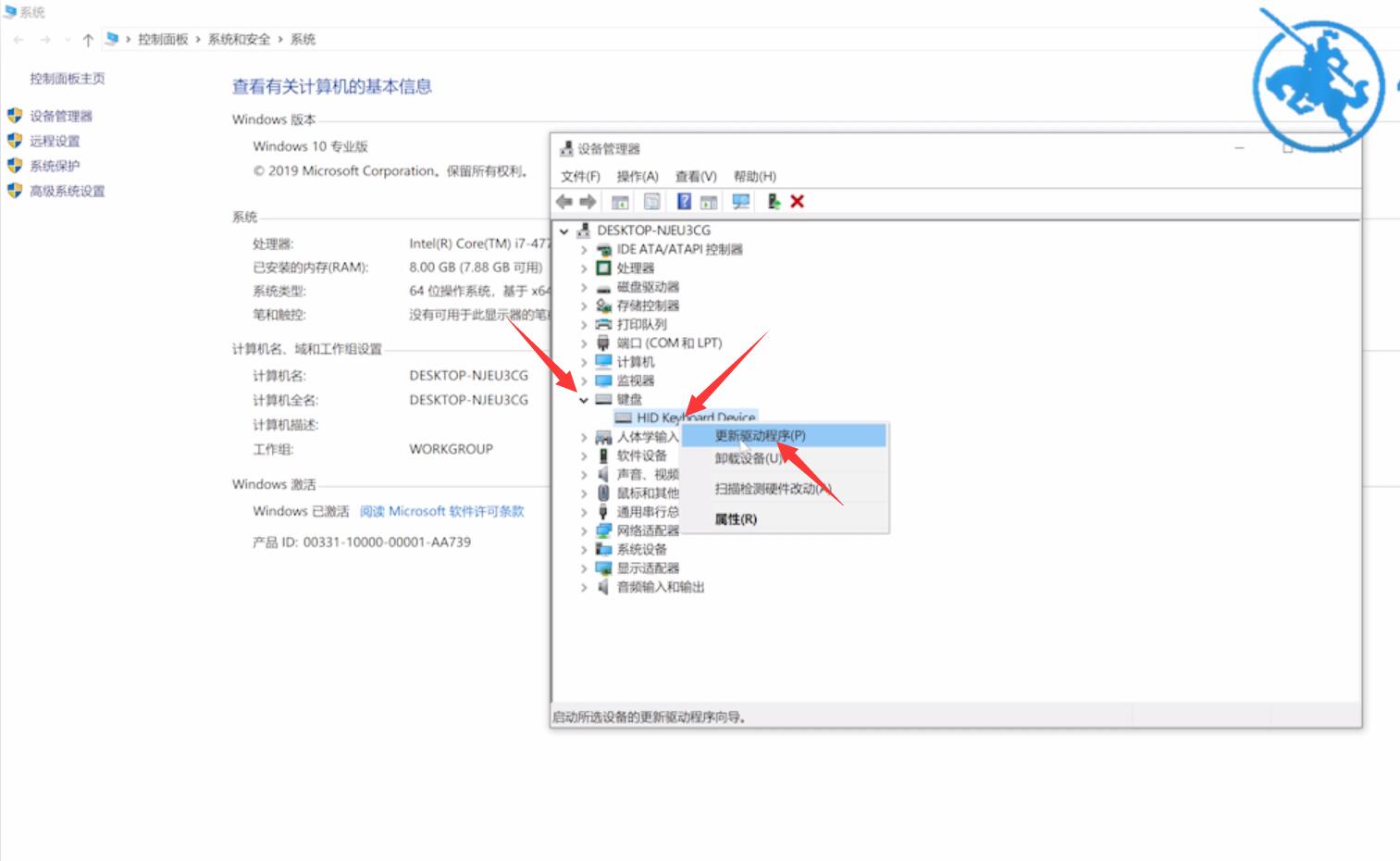
Task: Open 高级系统设置 link in System sidebar
Action: tap(68, 192)
